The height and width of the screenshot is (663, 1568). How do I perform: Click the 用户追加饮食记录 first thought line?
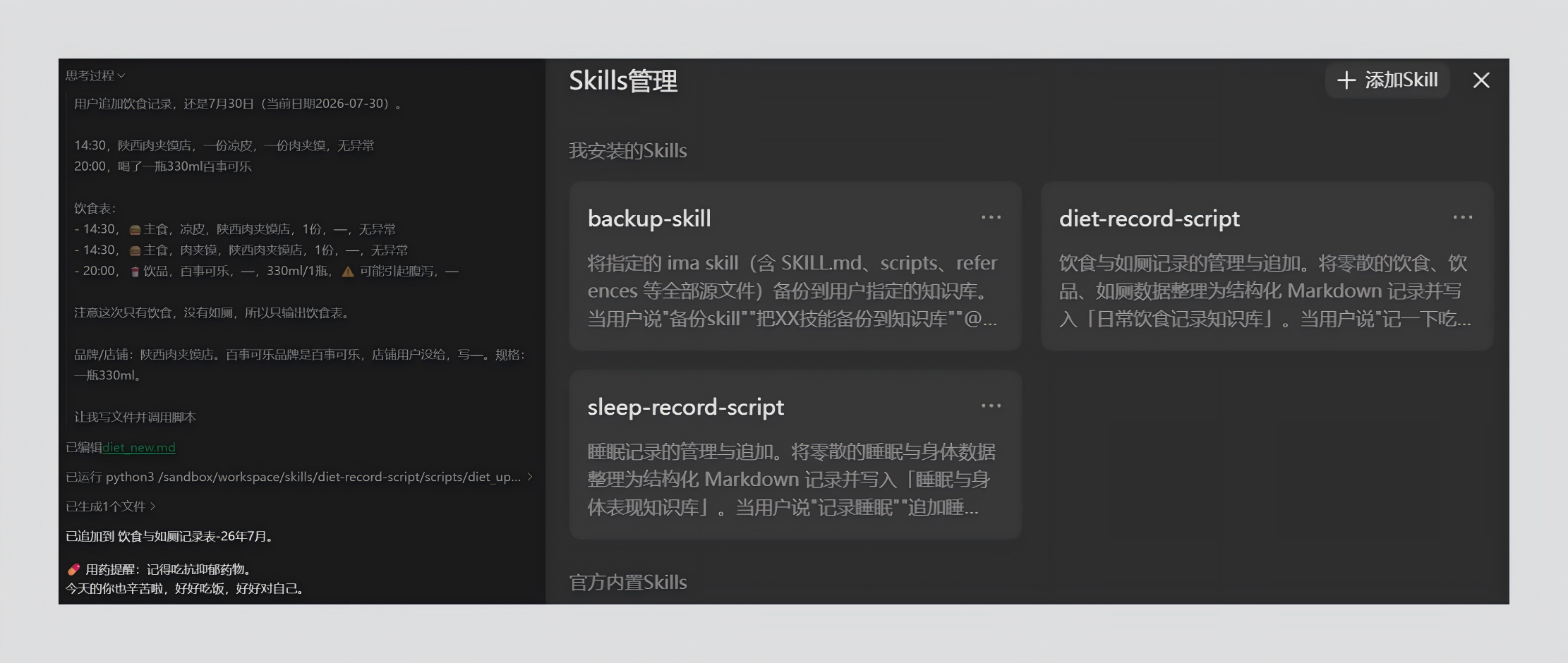pos(238,104)
